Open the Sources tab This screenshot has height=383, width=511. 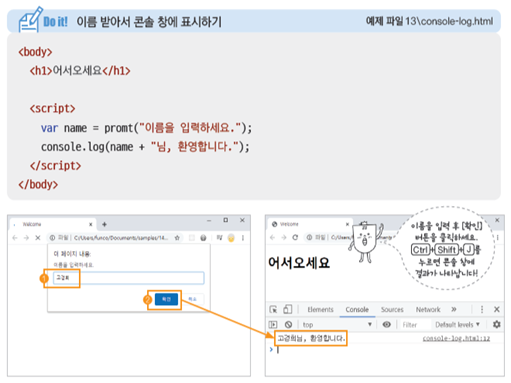pos(392,310)
